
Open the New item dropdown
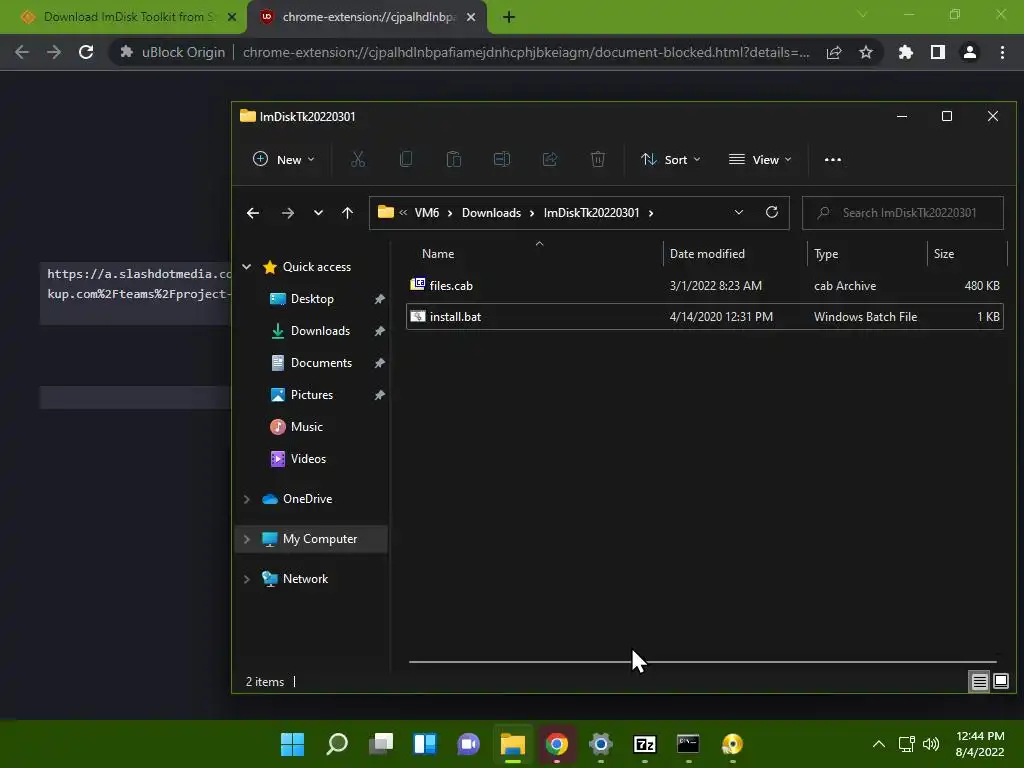click(x=284, y=159)
